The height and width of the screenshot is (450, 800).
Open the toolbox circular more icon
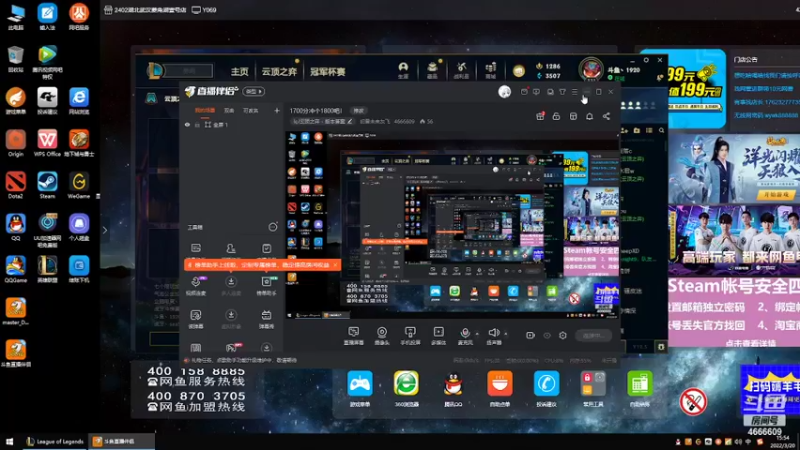273,227
